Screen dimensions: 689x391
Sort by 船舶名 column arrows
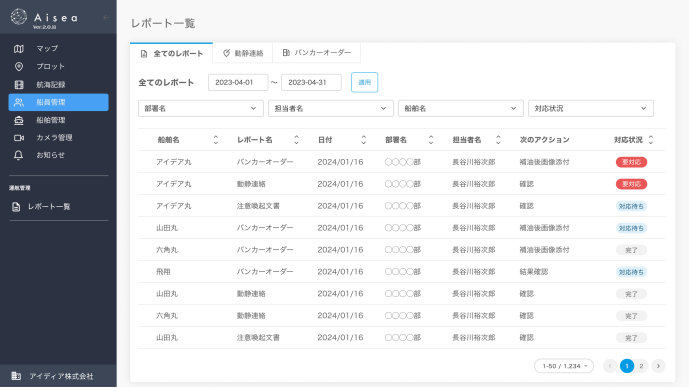[x=215, y=140]
